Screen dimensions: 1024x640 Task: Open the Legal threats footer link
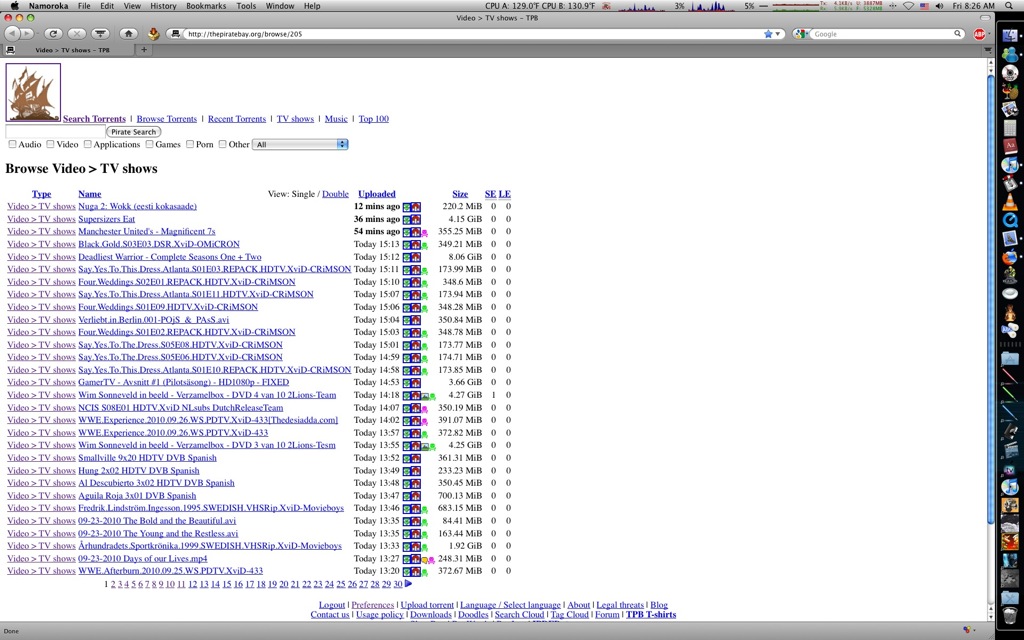[620, 605]
